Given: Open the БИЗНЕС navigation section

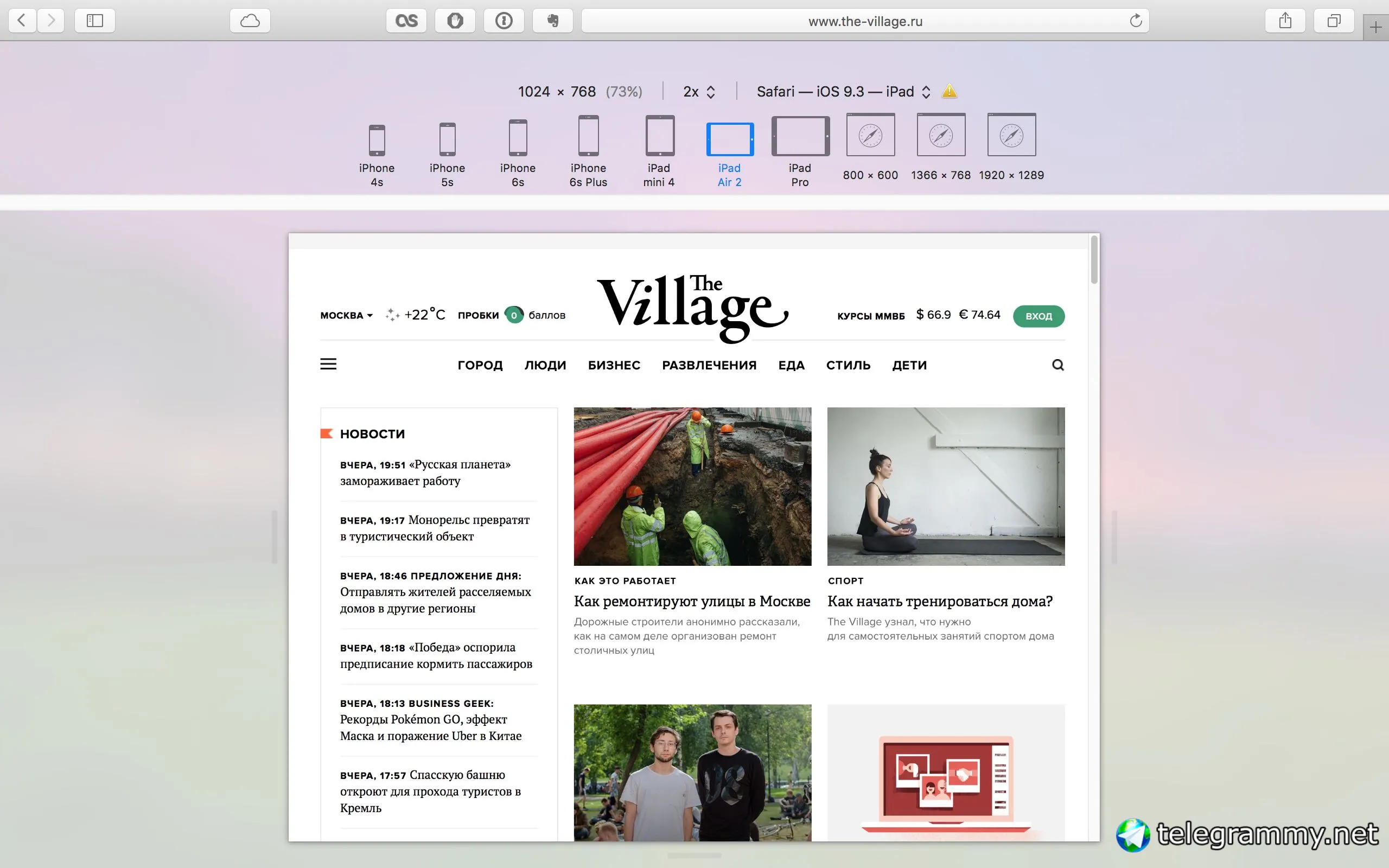Looking at the screenshot, I should coord(614,365).
